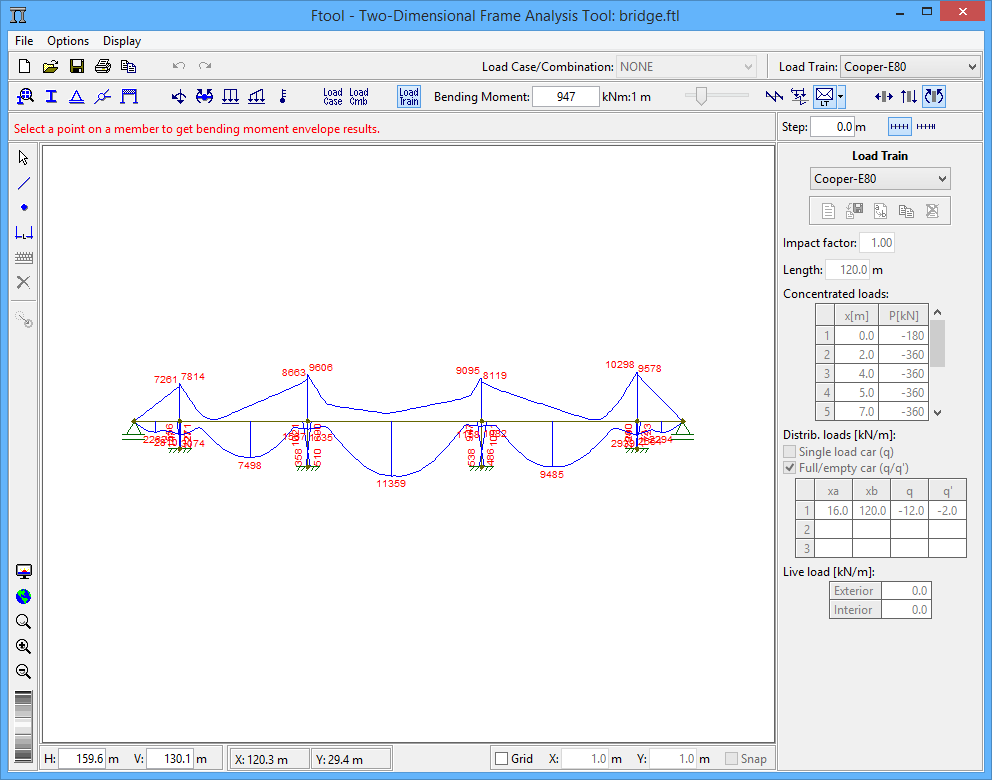
Task: Click the thermal load thermometer icon
Action: (x=283, y=97)
